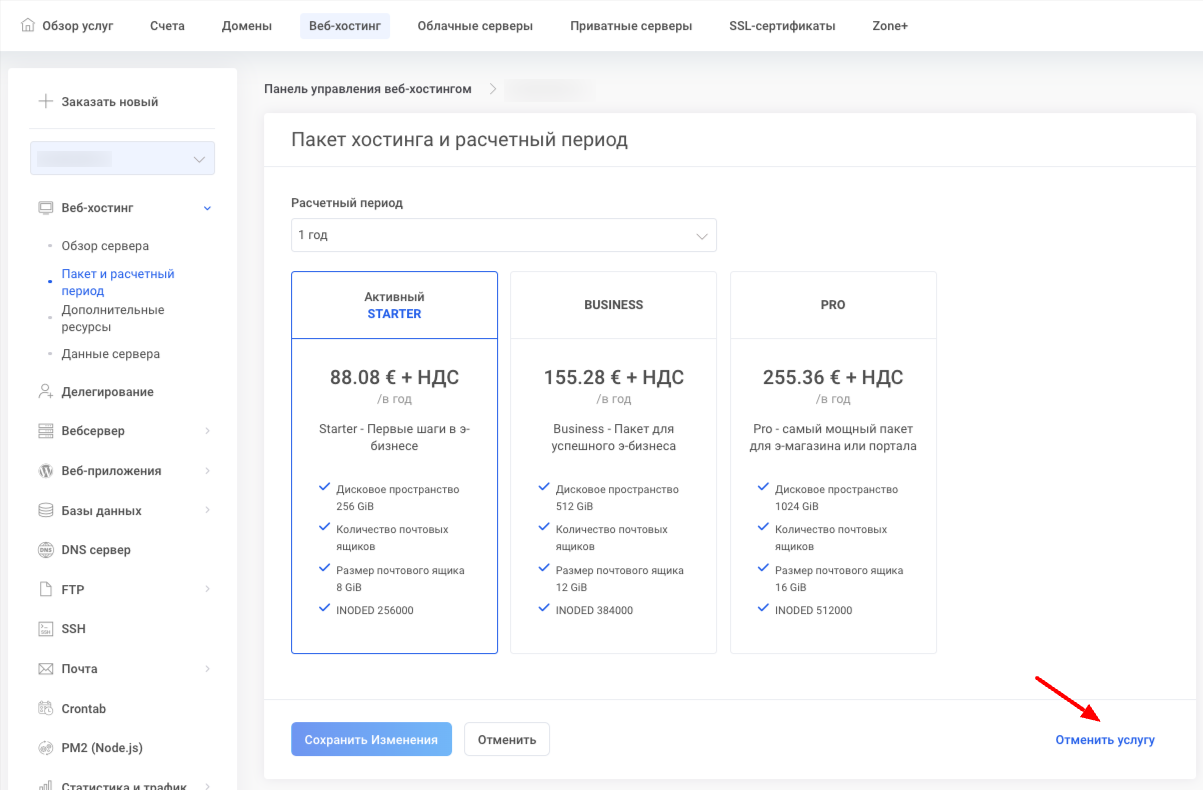Click the Базы данных database icon
This screenshot has width=1203, height=790.
coord(45,511)
